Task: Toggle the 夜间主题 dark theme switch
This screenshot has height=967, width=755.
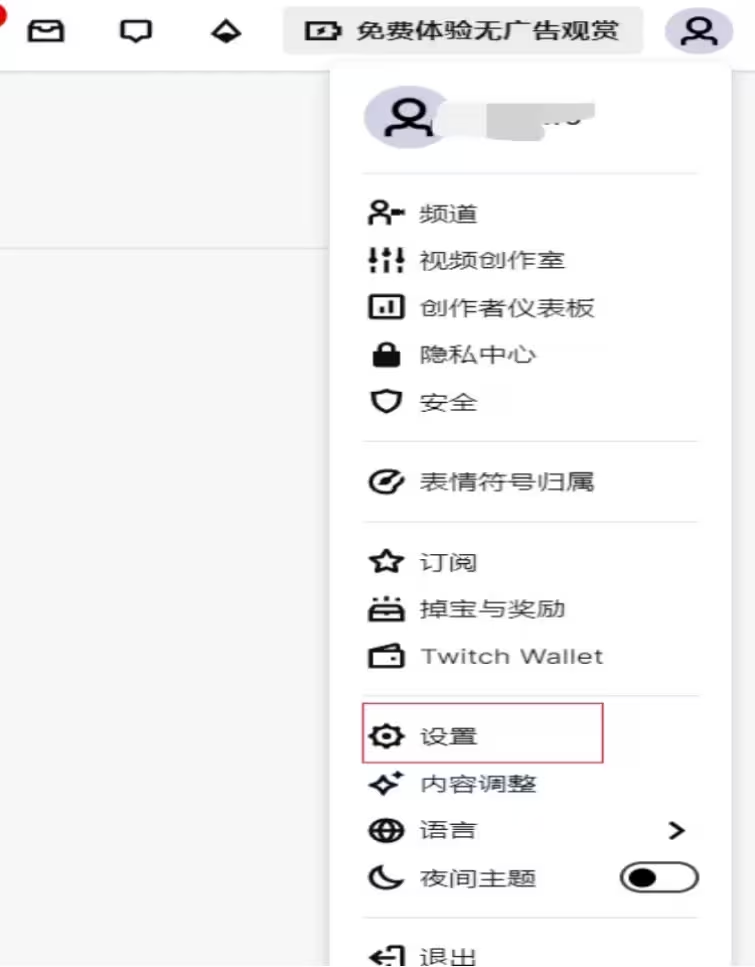Action: (659, 878)
